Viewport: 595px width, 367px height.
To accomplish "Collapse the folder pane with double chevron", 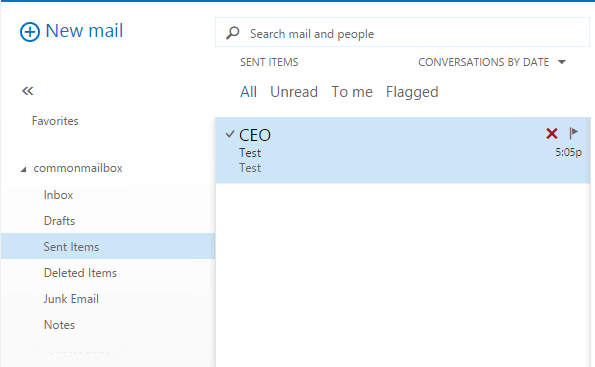I will coord(28,91).
